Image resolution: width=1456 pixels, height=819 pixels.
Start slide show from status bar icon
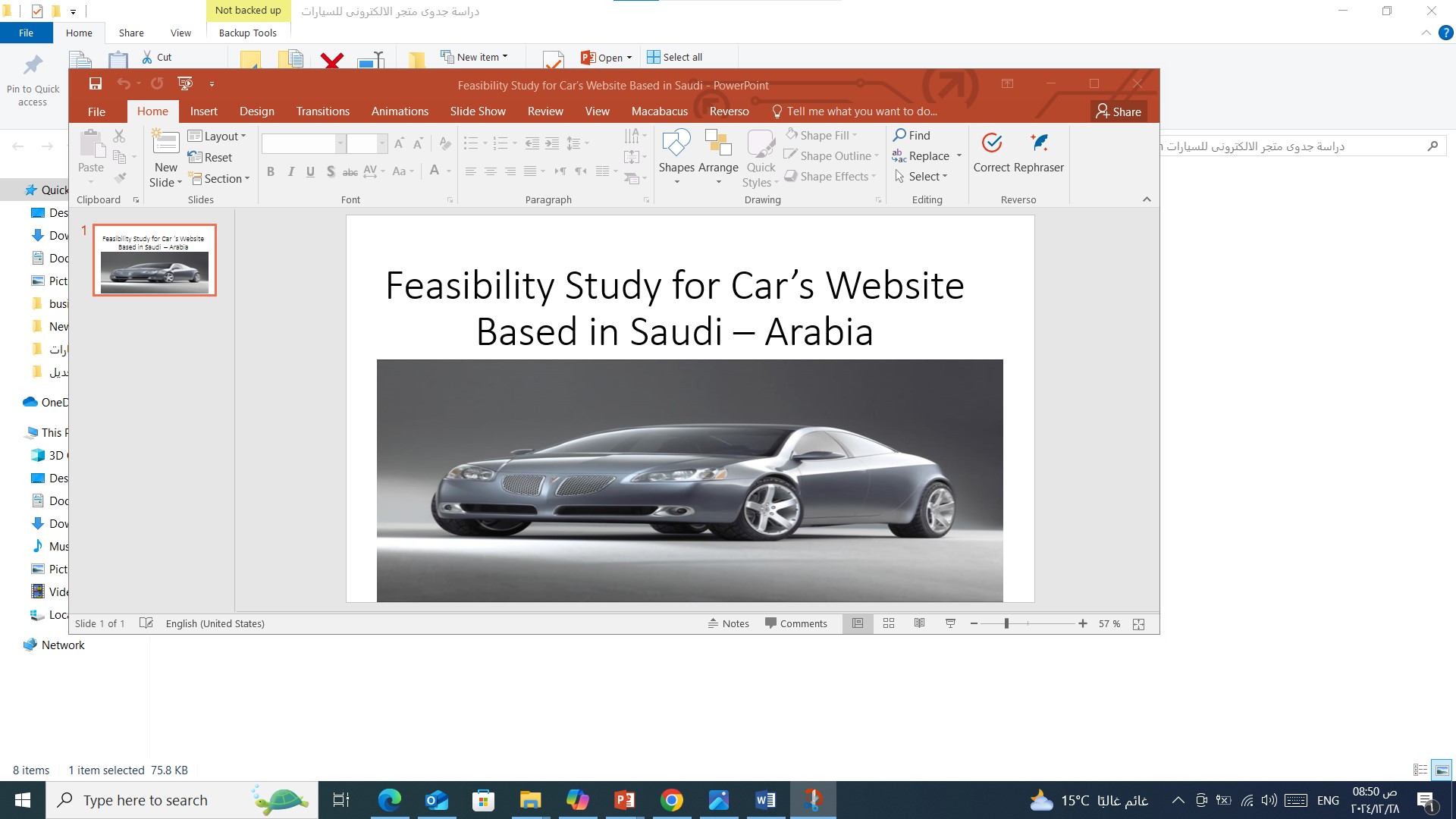[950, 623]
